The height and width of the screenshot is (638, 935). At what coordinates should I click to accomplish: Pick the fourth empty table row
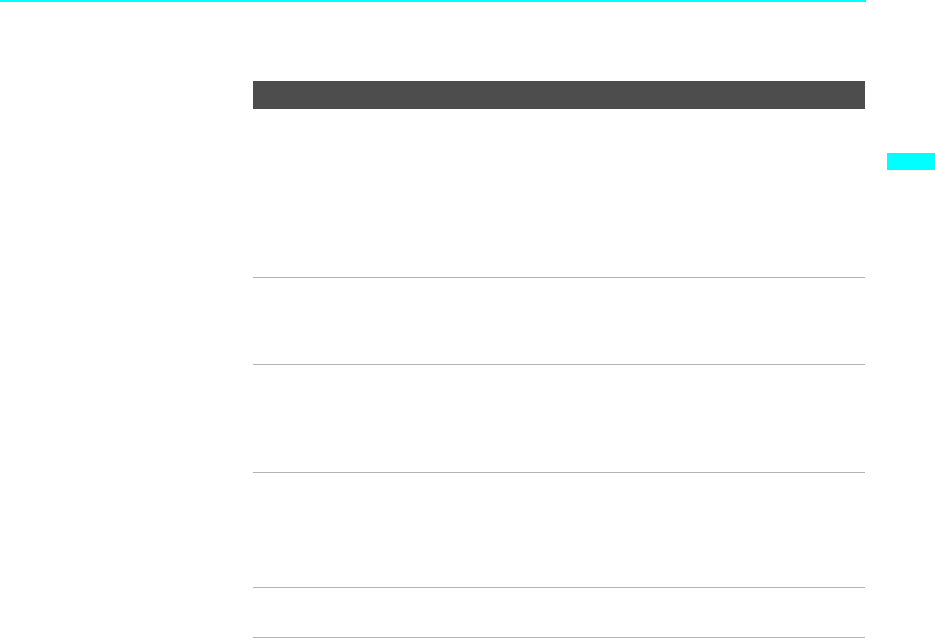[x=558, y=529]
